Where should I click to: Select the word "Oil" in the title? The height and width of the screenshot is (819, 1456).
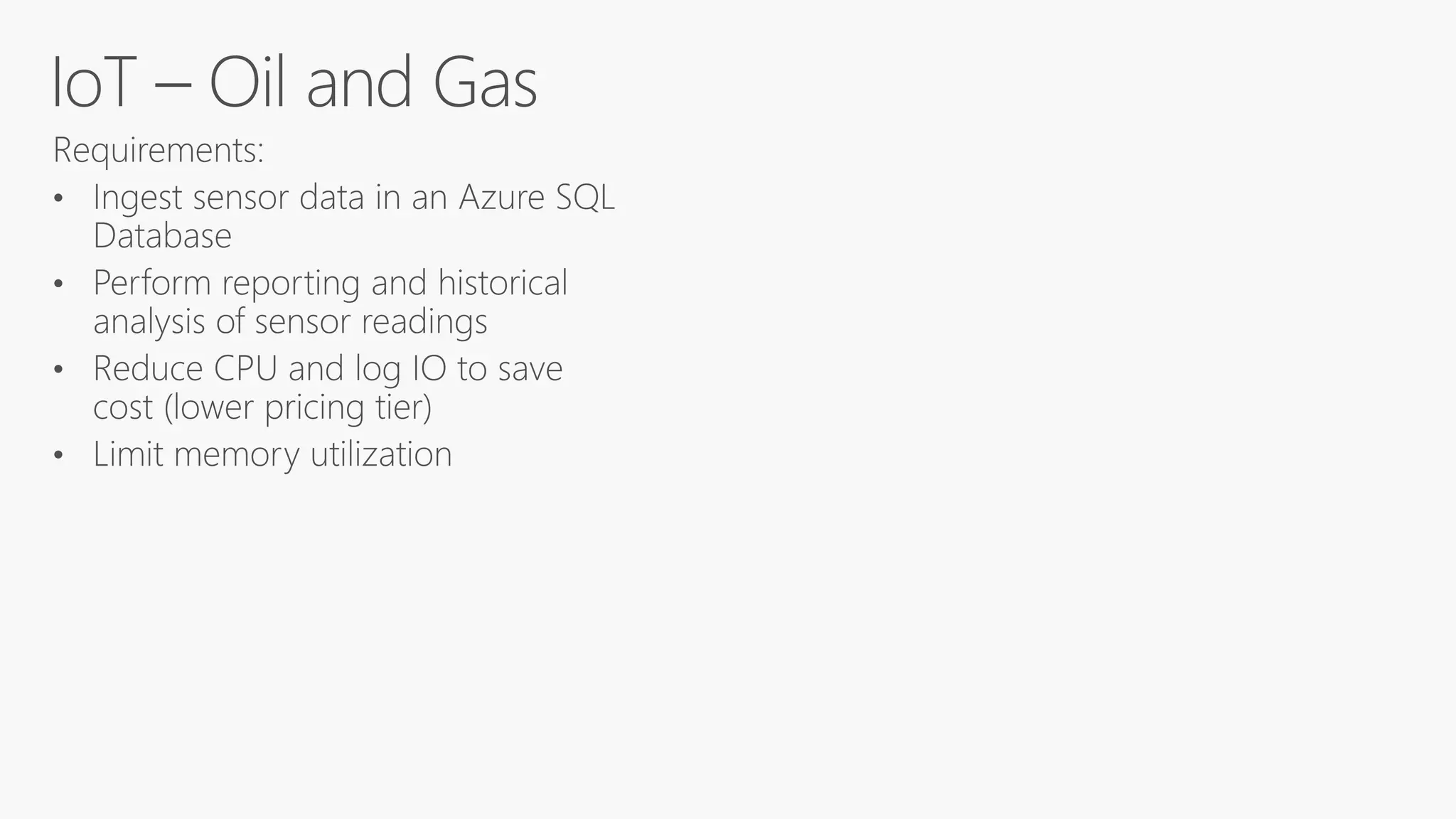click(x=247, y=82)
